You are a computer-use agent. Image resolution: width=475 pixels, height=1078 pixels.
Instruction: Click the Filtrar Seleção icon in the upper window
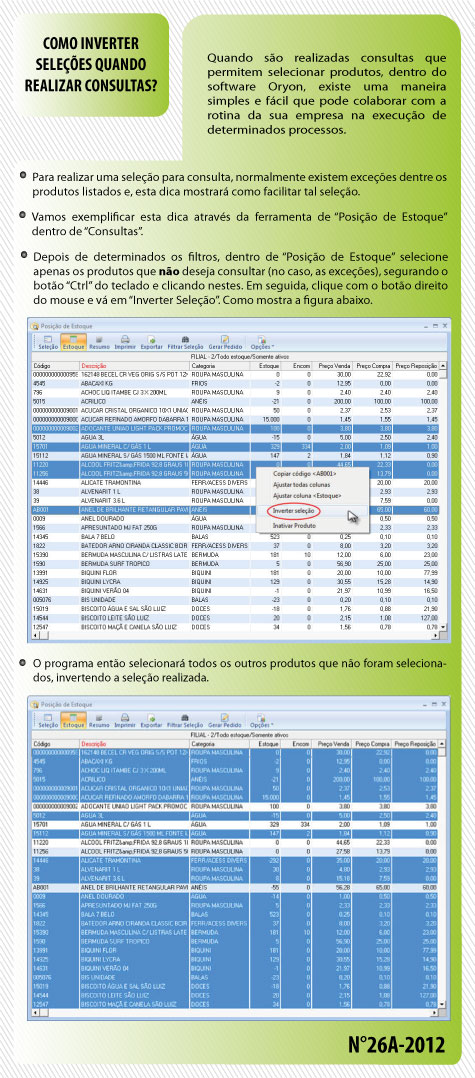185,342
